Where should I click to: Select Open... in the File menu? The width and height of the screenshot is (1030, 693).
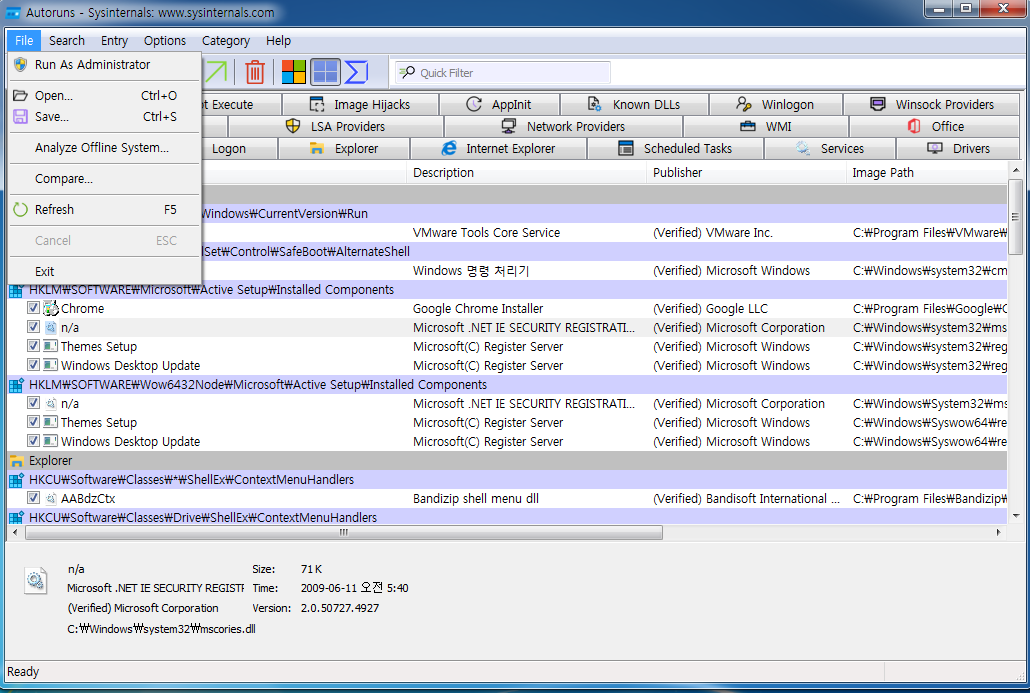(105, 95)
